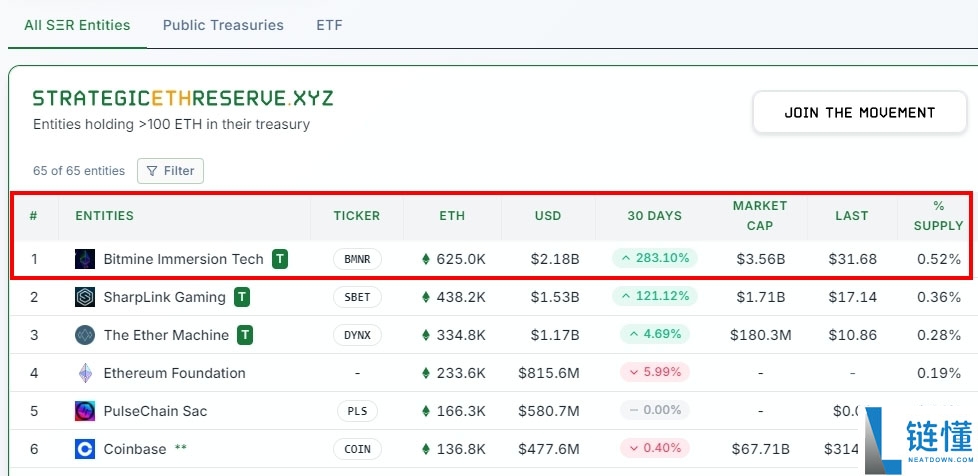Open the SharpLink Gaming entity name
Viewport: 978px width, 476px height.
[x=165, y=297]
